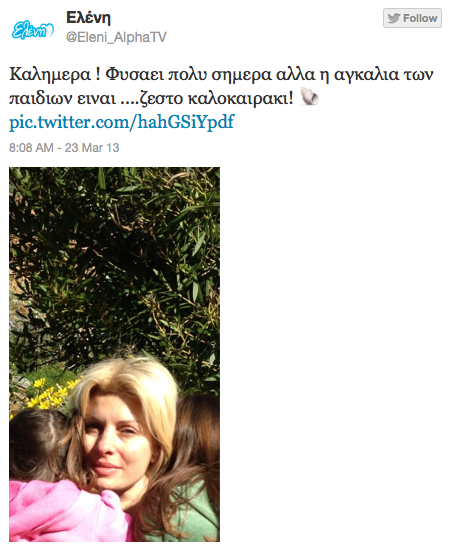Enlarge the attached tweet photo

tap(114, 354)
